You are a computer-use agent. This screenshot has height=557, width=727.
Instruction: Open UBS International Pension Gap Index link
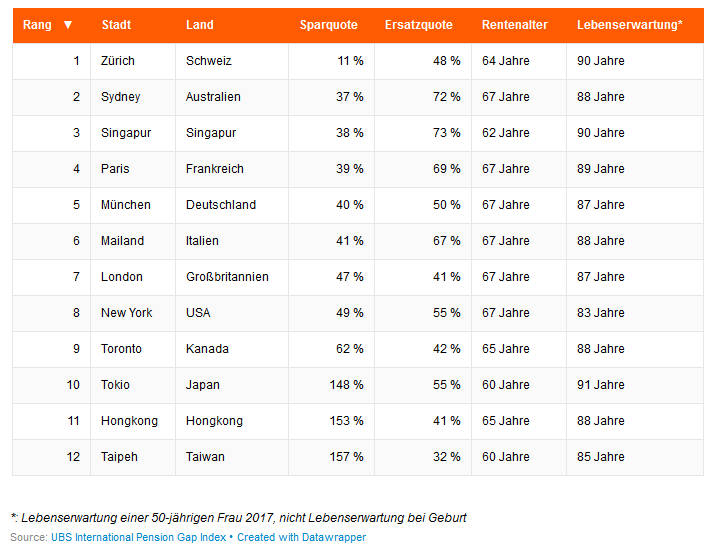pos(138,537)
